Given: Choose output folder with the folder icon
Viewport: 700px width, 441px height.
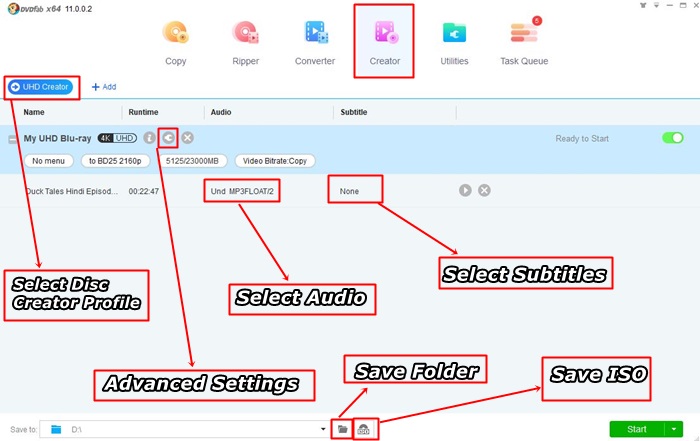Looking at the screenshot, I should click(342, 429).
